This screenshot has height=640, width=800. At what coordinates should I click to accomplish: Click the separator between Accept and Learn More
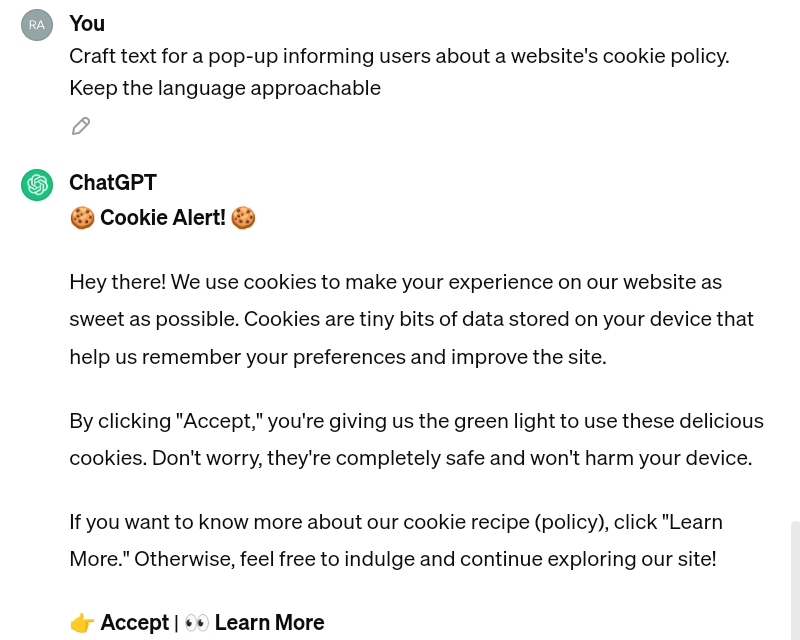pos(176,622)
